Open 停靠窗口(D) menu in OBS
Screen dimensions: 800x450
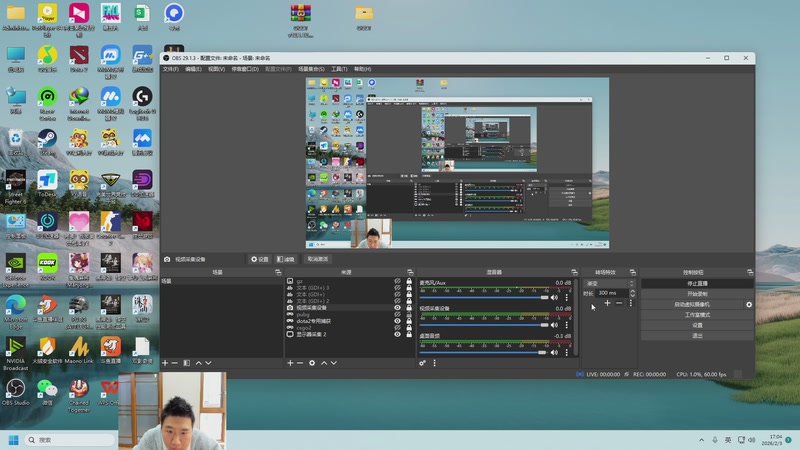coord(245,69)
